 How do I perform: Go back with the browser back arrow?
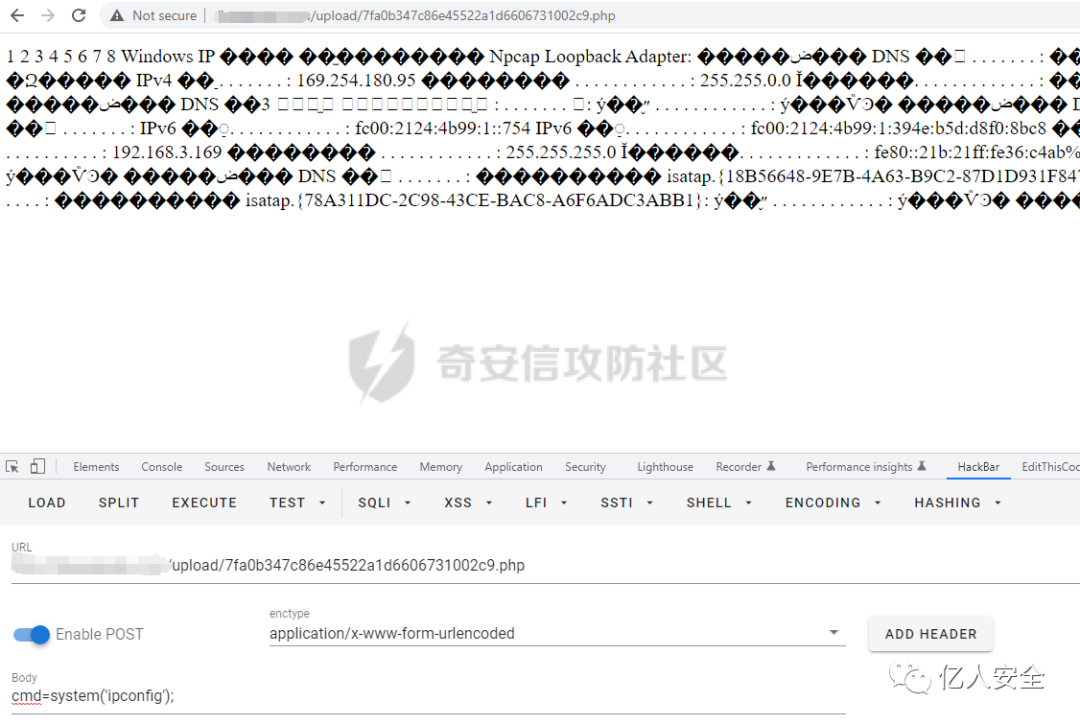(x=17, y=15)
